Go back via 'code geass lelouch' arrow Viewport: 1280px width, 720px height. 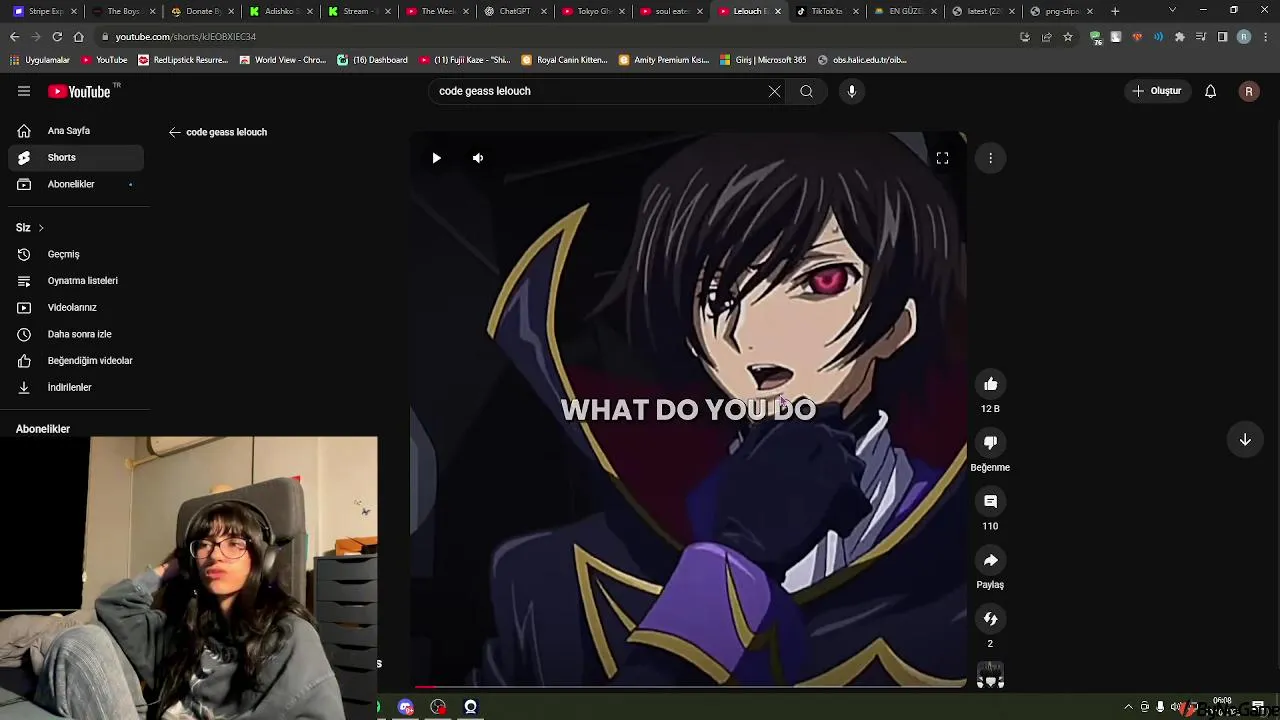pos(175,132)
